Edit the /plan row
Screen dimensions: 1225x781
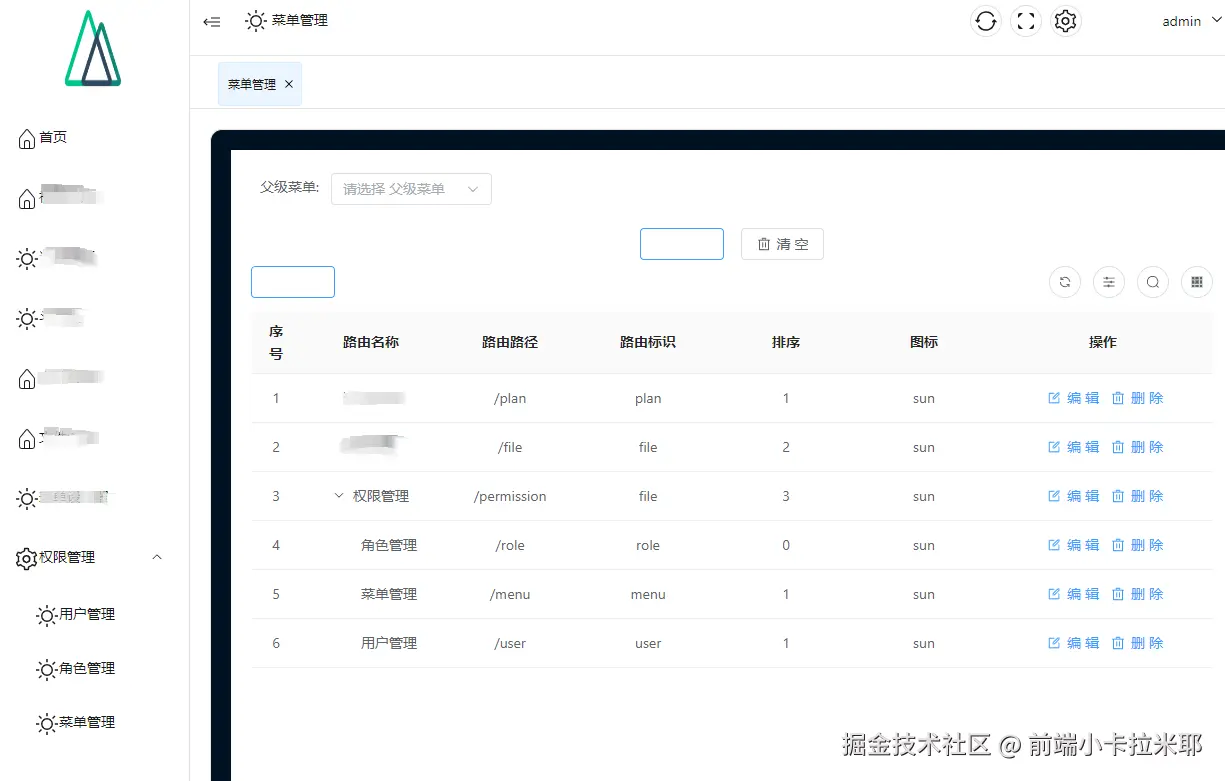click(x=1074, y=398)
